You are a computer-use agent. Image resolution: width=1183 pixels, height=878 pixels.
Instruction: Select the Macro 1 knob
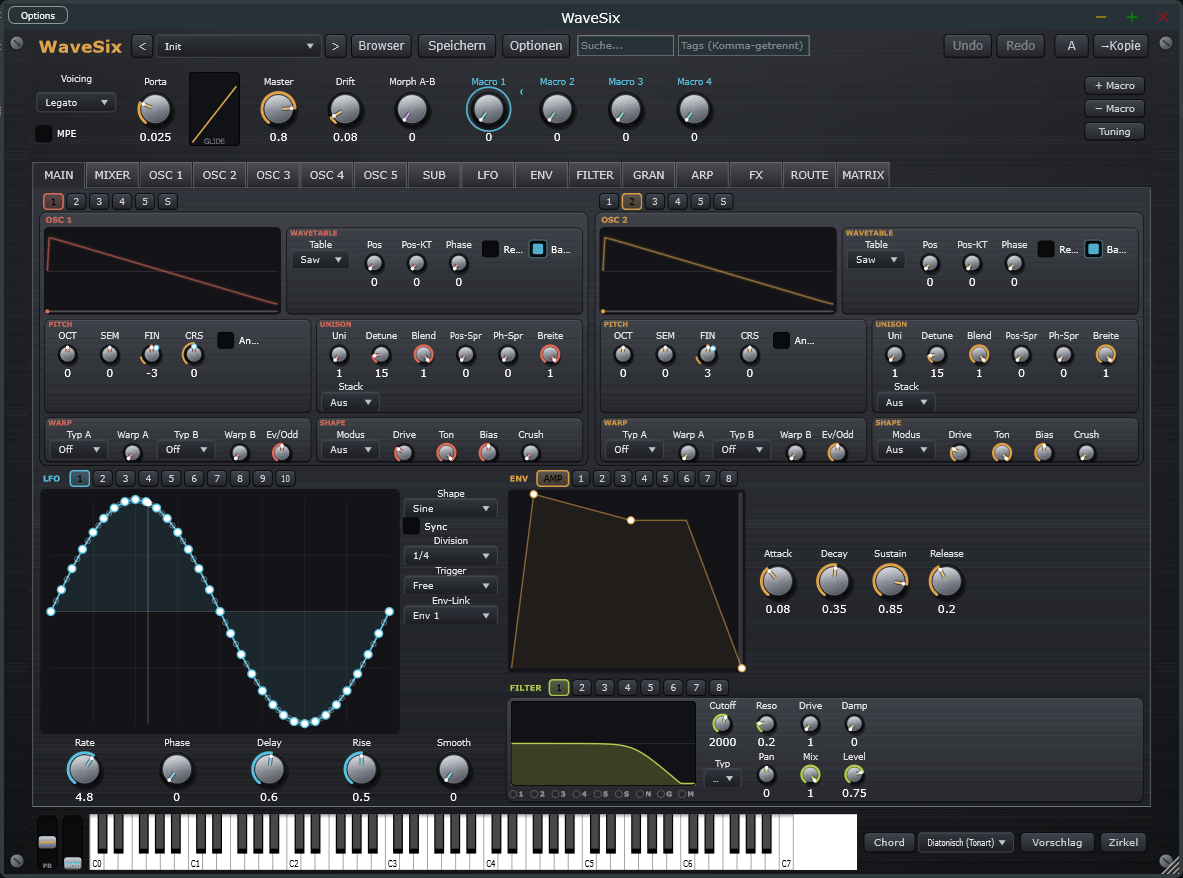tap(488, 110)
